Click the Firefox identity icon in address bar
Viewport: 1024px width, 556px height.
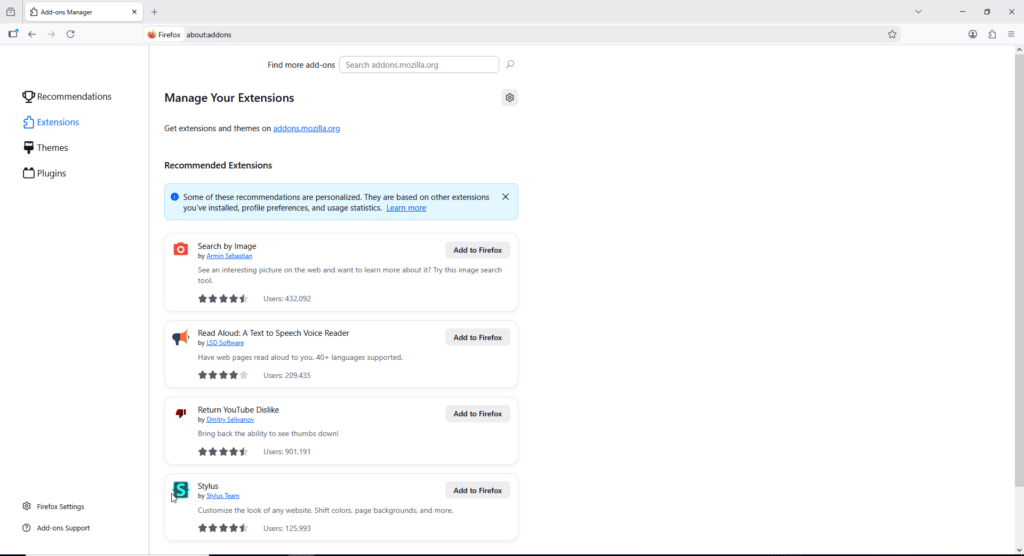point(164,35)
